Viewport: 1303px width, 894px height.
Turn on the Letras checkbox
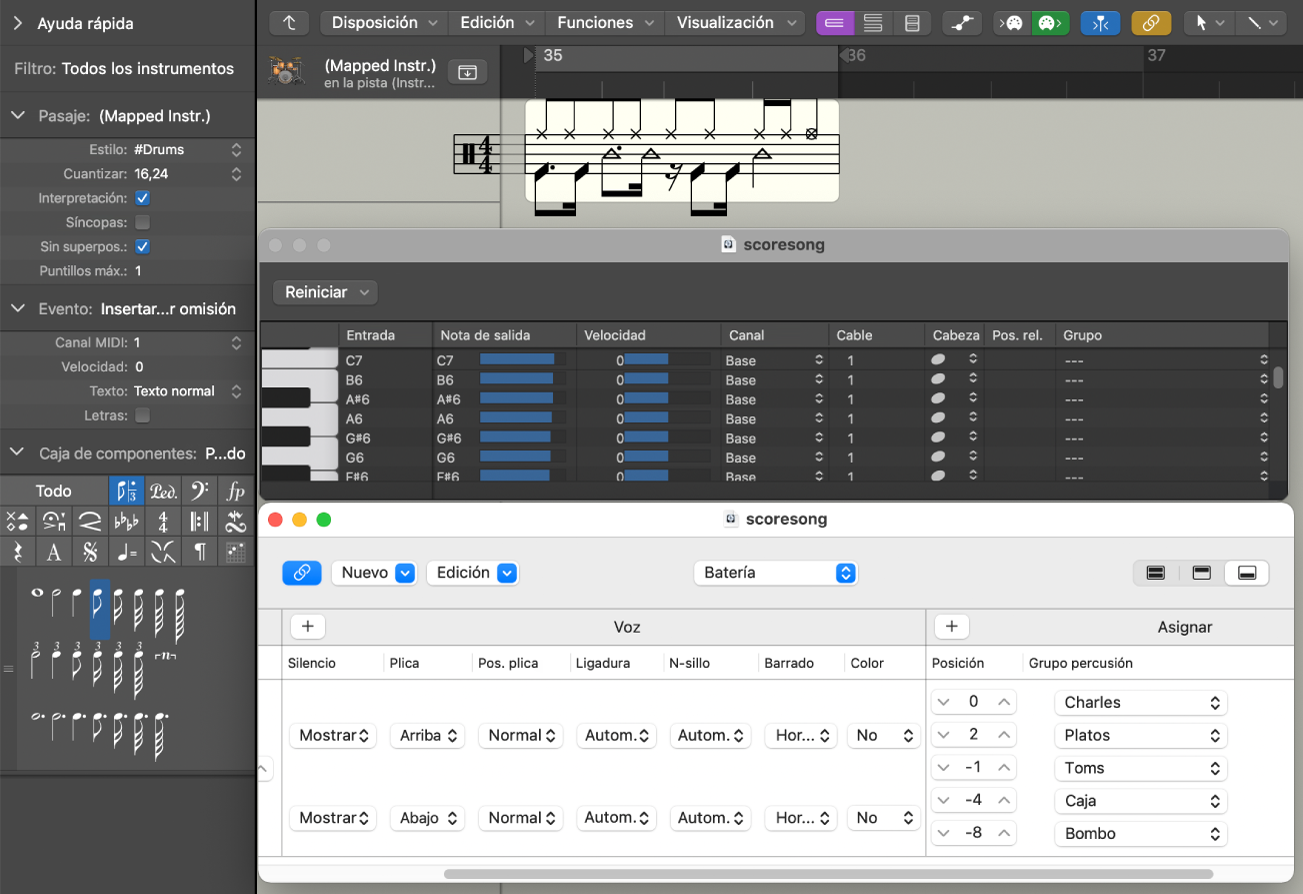point(142,415)
